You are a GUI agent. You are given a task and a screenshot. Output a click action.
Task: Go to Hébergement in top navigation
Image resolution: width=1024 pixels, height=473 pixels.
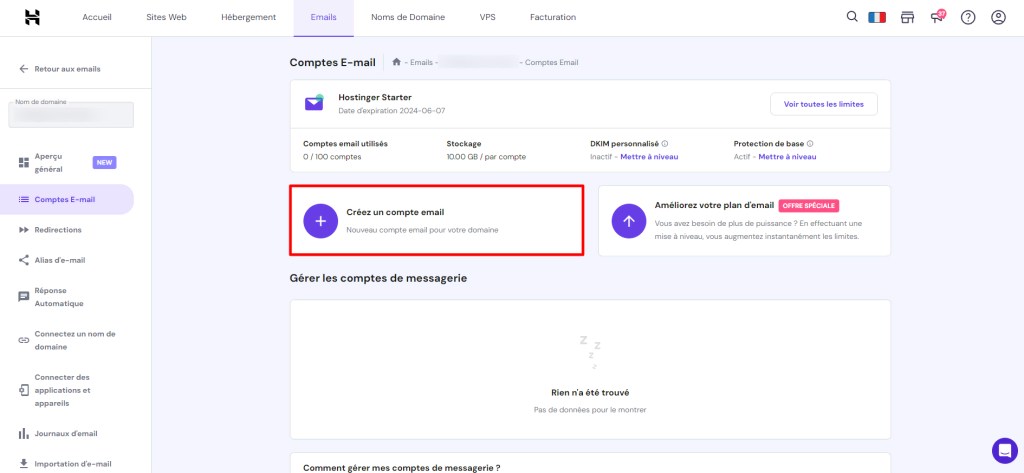[248, 17]
